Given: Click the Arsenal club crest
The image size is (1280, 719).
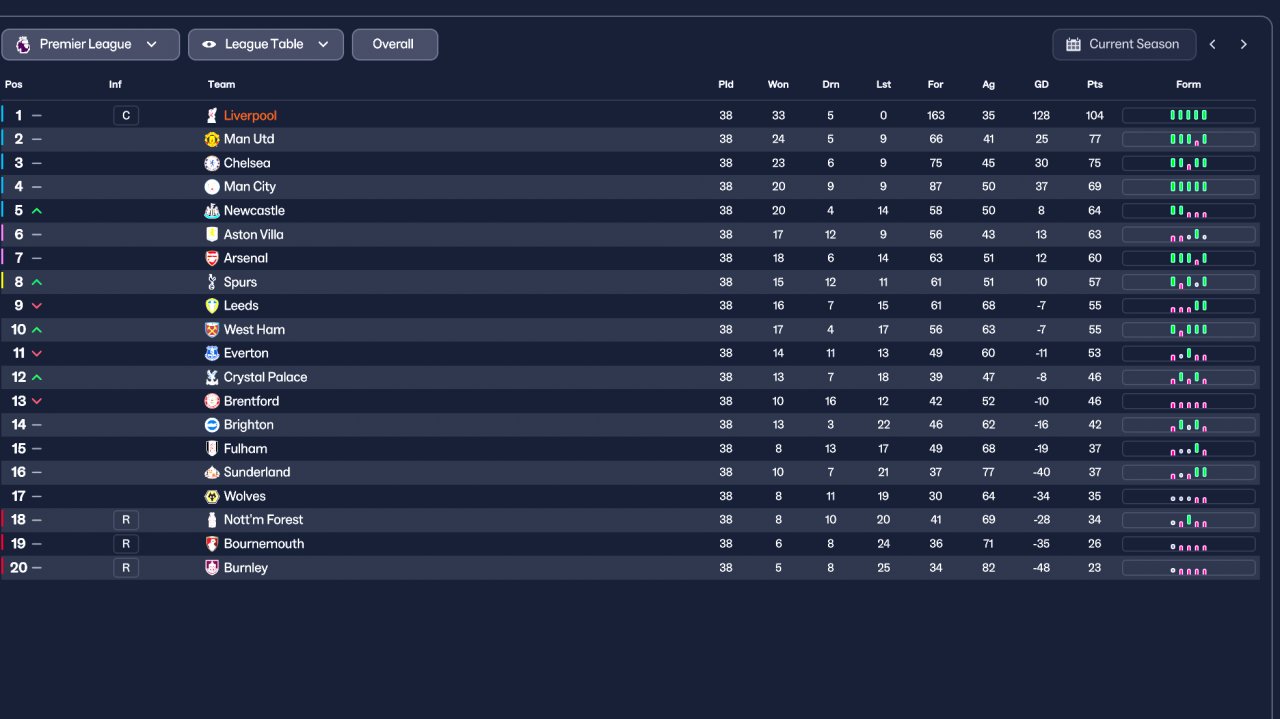Looking at the screenshot, I should (x=212, y=258).
